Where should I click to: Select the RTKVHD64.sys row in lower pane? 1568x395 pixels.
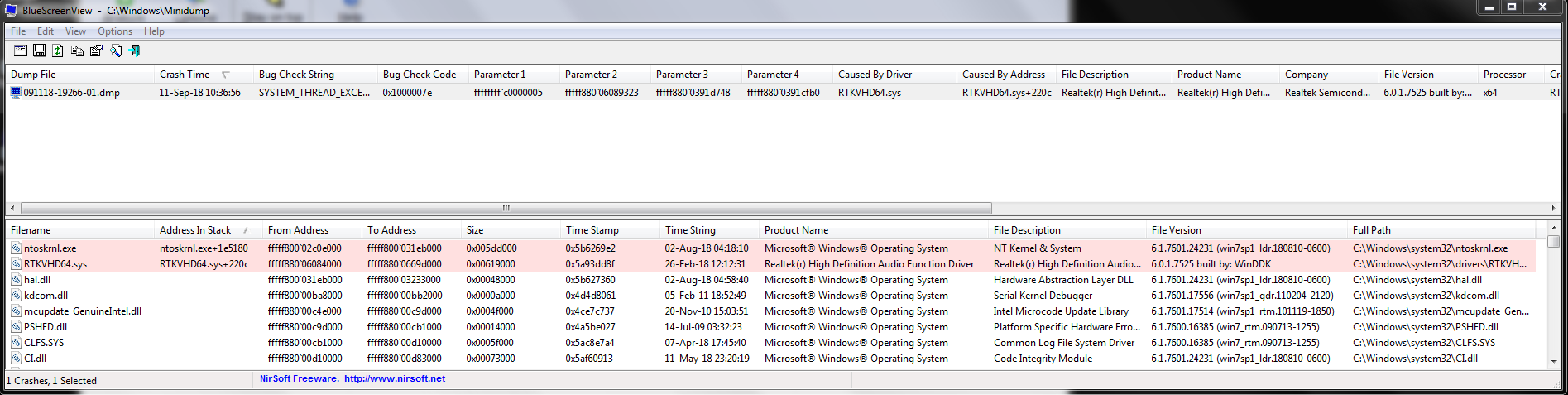[x=771, y=264]
